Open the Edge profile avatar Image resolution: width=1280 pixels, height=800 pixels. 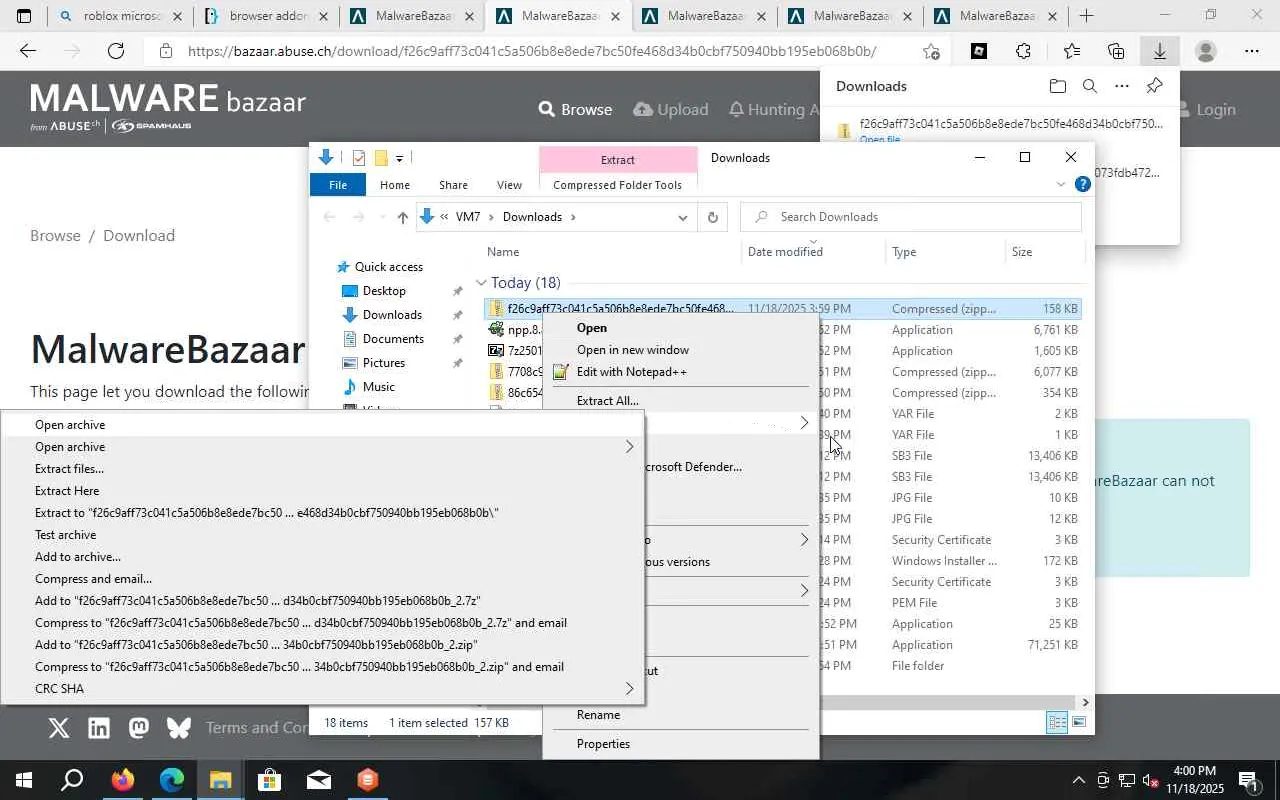(x=1206, y=51)
